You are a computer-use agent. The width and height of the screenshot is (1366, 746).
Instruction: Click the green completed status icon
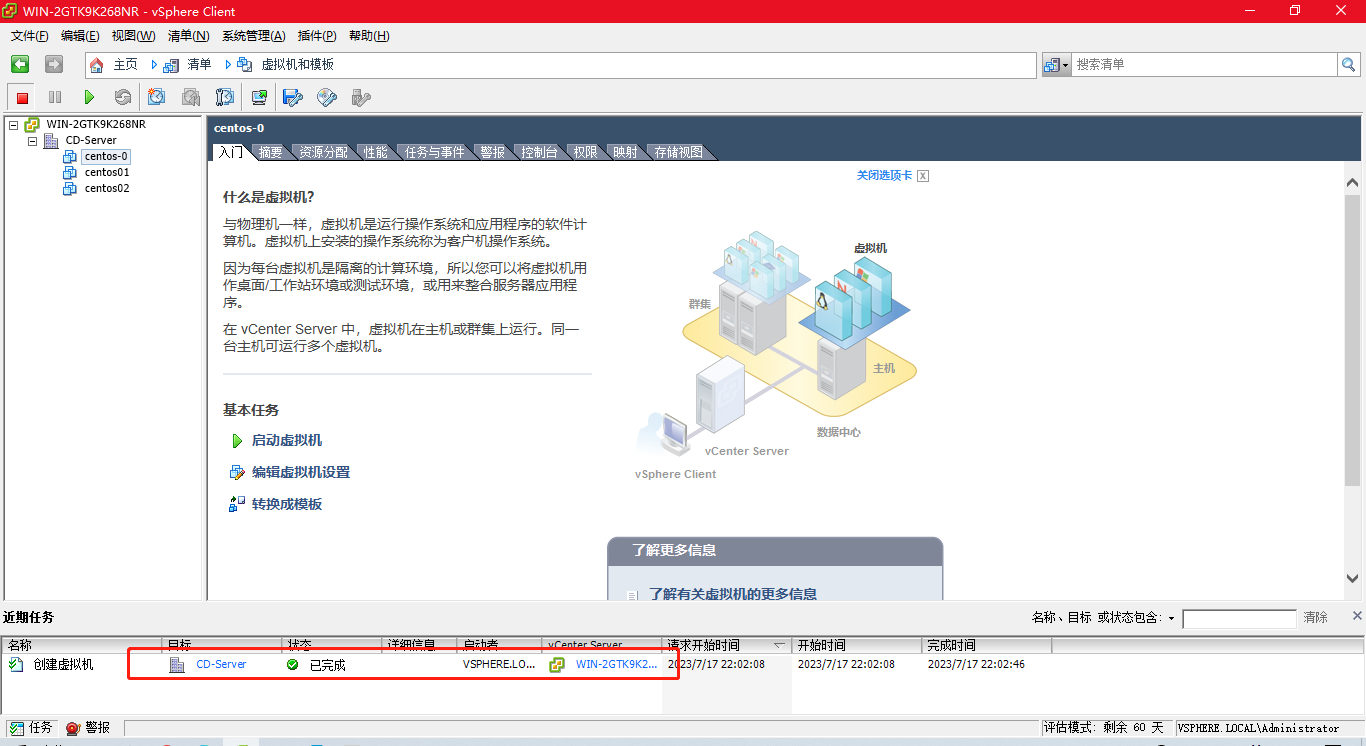[293, 664]
